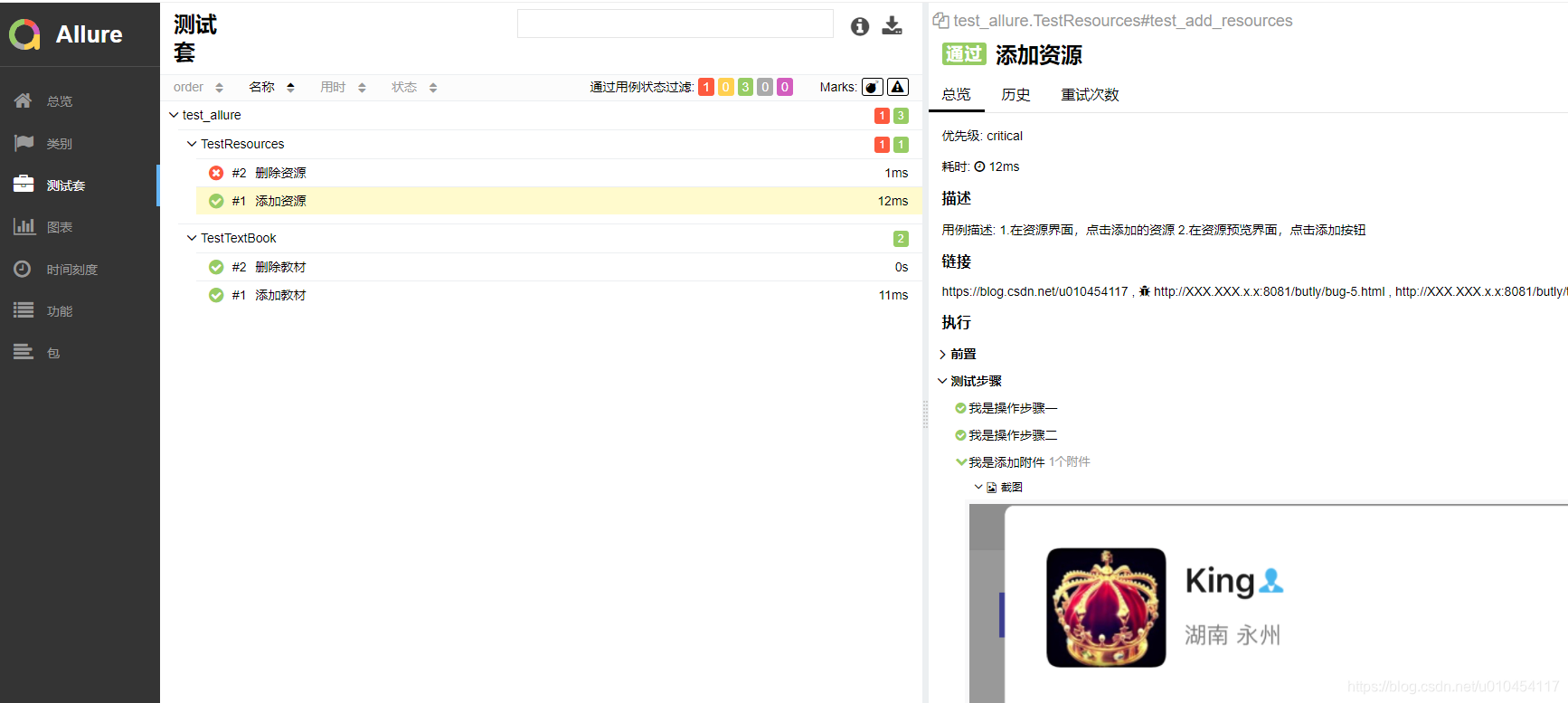This screenshot has width=1568, height=703.
Task: Sort the list by 名称
Action: click(272, 87)
